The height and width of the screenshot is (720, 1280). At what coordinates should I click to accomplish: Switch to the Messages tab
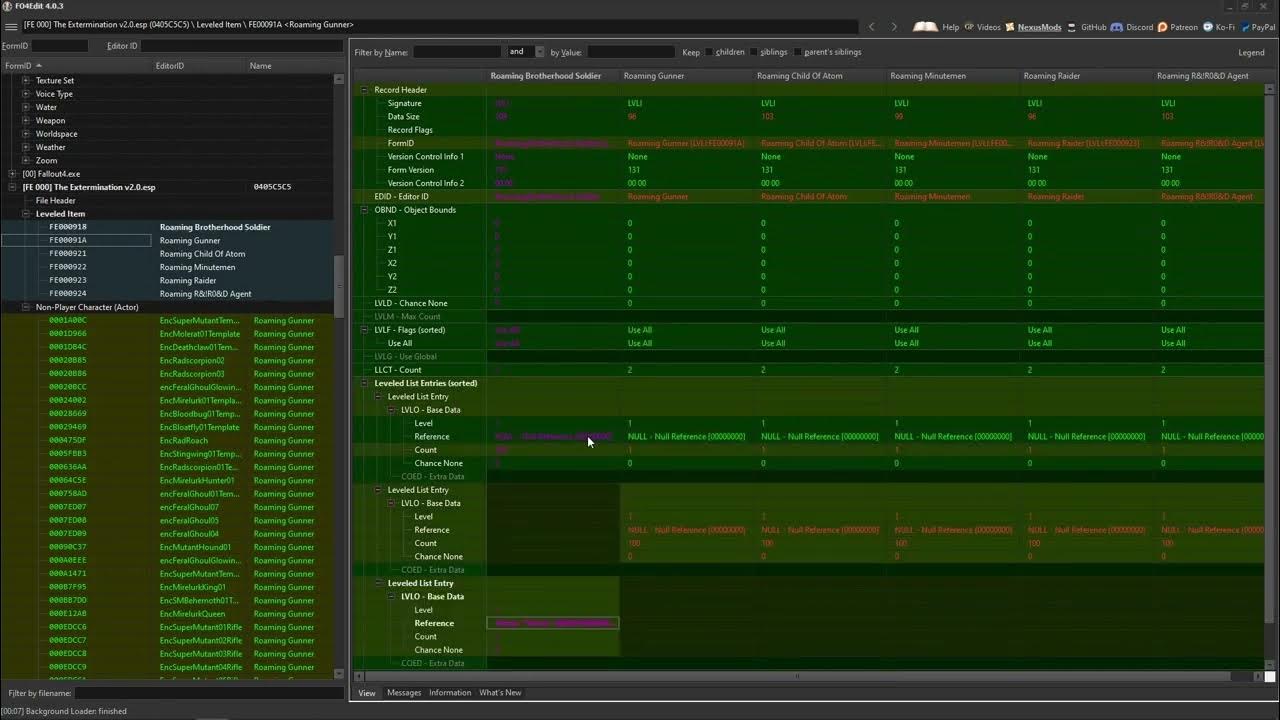404,692
